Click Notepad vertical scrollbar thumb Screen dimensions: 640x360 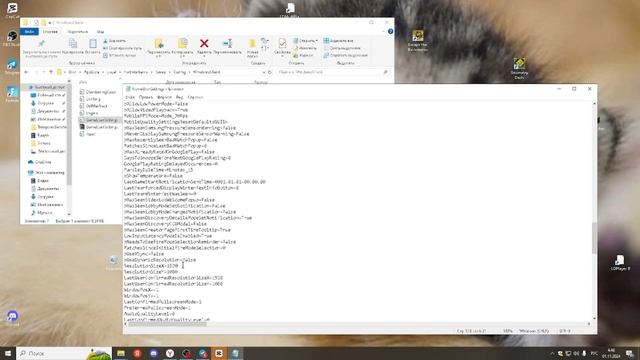pyautogui.click(x=594, y=238)
